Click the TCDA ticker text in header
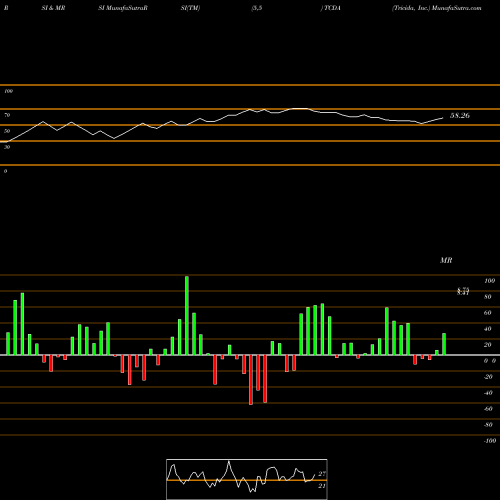 click(x=332, y=8)
